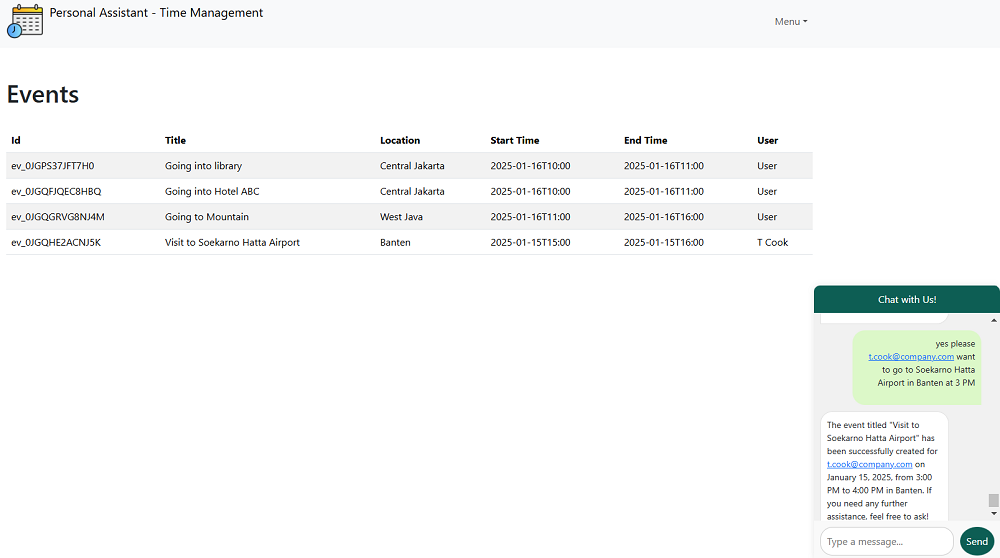The width and height of the screenshot is (1000, 558).
Task: Open the Menu dropdown
Action: (x=790, y=21)
